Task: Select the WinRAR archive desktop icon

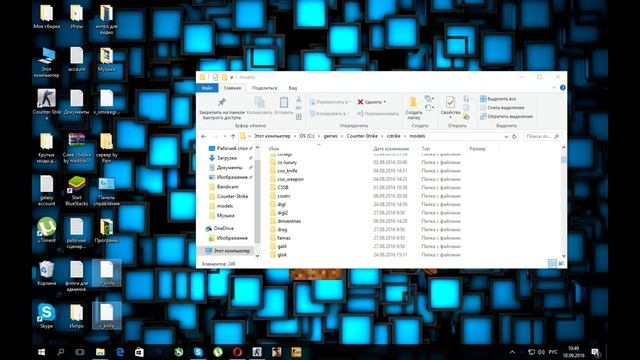Action: [x=76, y=147]
